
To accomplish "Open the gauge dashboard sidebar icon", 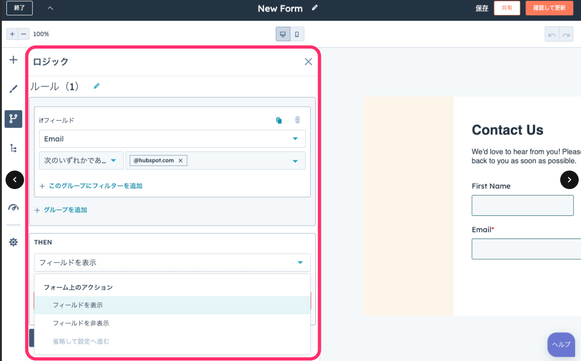I will 13,208.
